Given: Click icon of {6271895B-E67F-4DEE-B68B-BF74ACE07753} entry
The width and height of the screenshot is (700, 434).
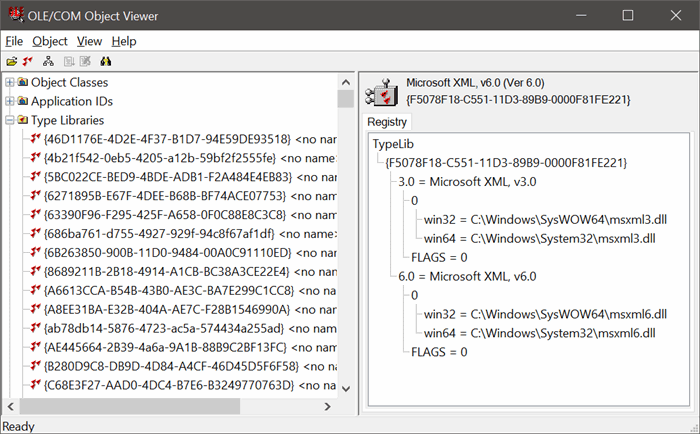Looking at the screenshot, I should (x=36, y=196).
